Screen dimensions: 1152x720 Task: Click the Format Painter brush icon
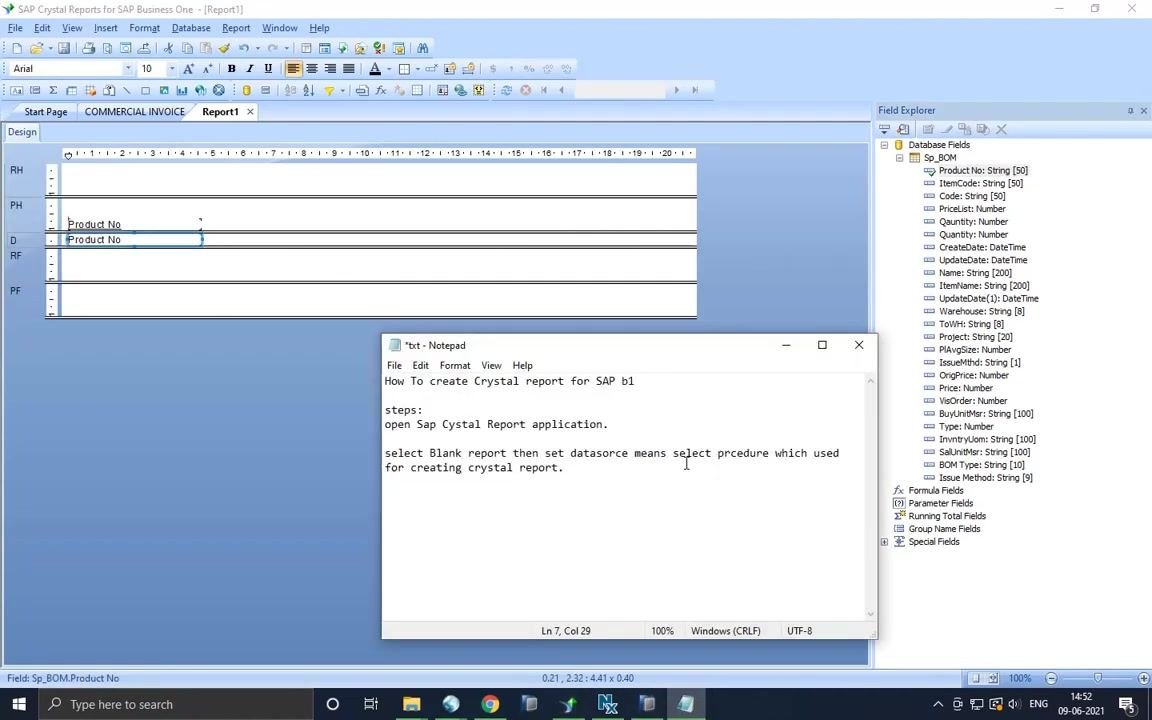pos(225,48)
